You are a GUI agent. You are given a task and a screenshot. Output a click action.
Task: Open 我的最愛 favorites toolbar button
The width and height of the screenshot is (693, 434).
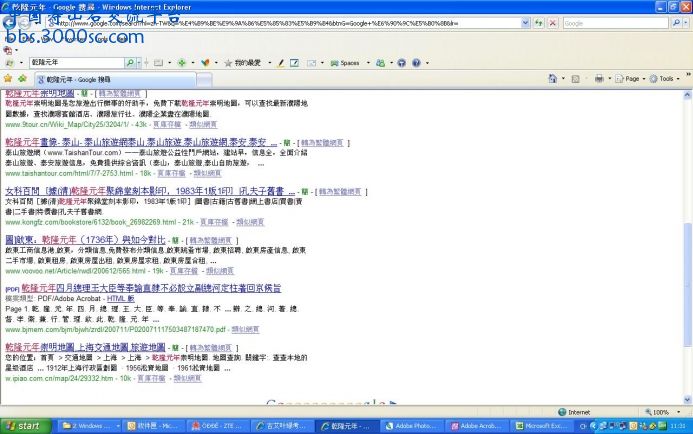[243, 63]
